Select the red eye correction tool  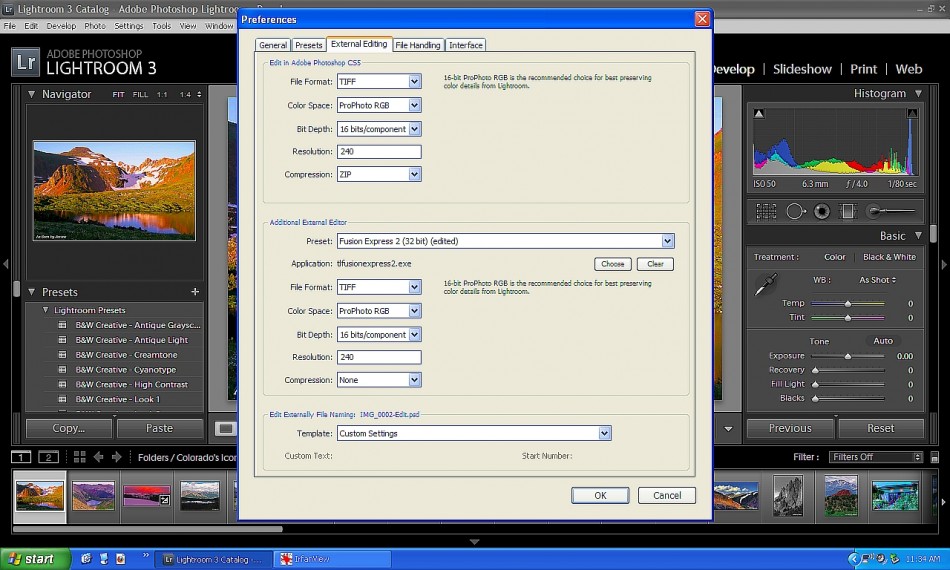(x=822, y=211)
